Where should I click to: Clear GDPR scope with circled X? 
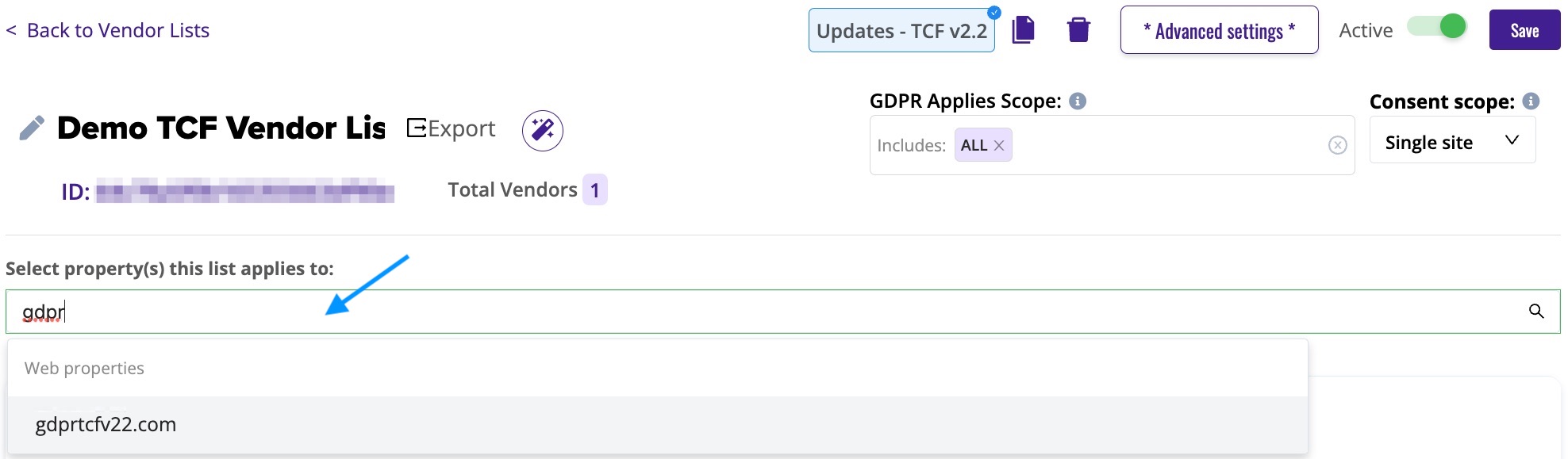pos(1338,145)
